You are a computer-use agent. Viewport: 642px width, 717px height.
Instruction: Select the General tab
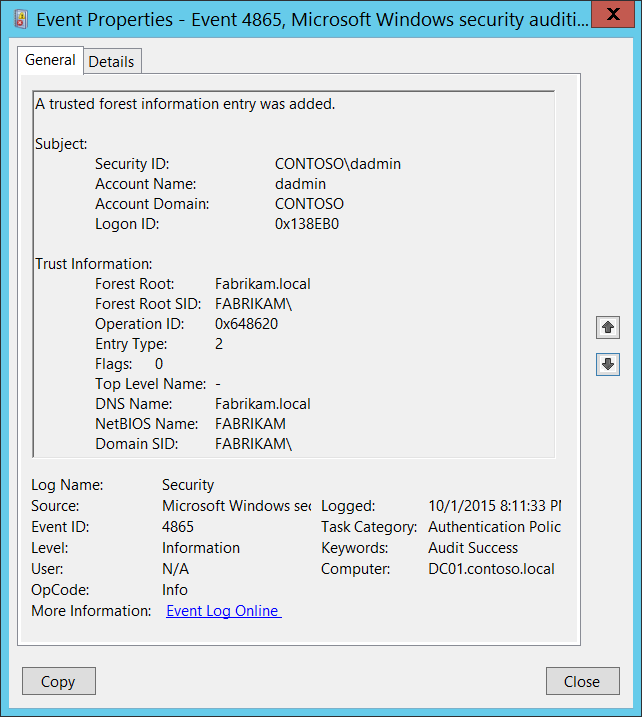[x=50, y=60]
